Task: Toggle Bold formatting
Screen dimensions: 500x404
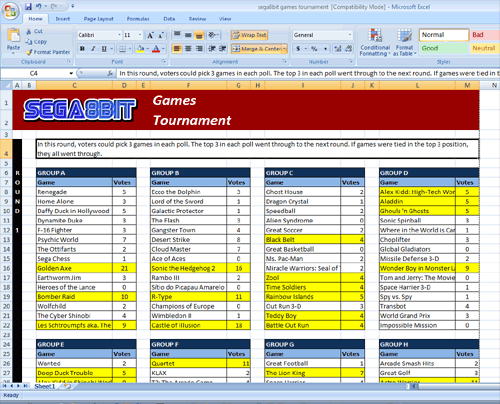Action: (x=82, y=49)
